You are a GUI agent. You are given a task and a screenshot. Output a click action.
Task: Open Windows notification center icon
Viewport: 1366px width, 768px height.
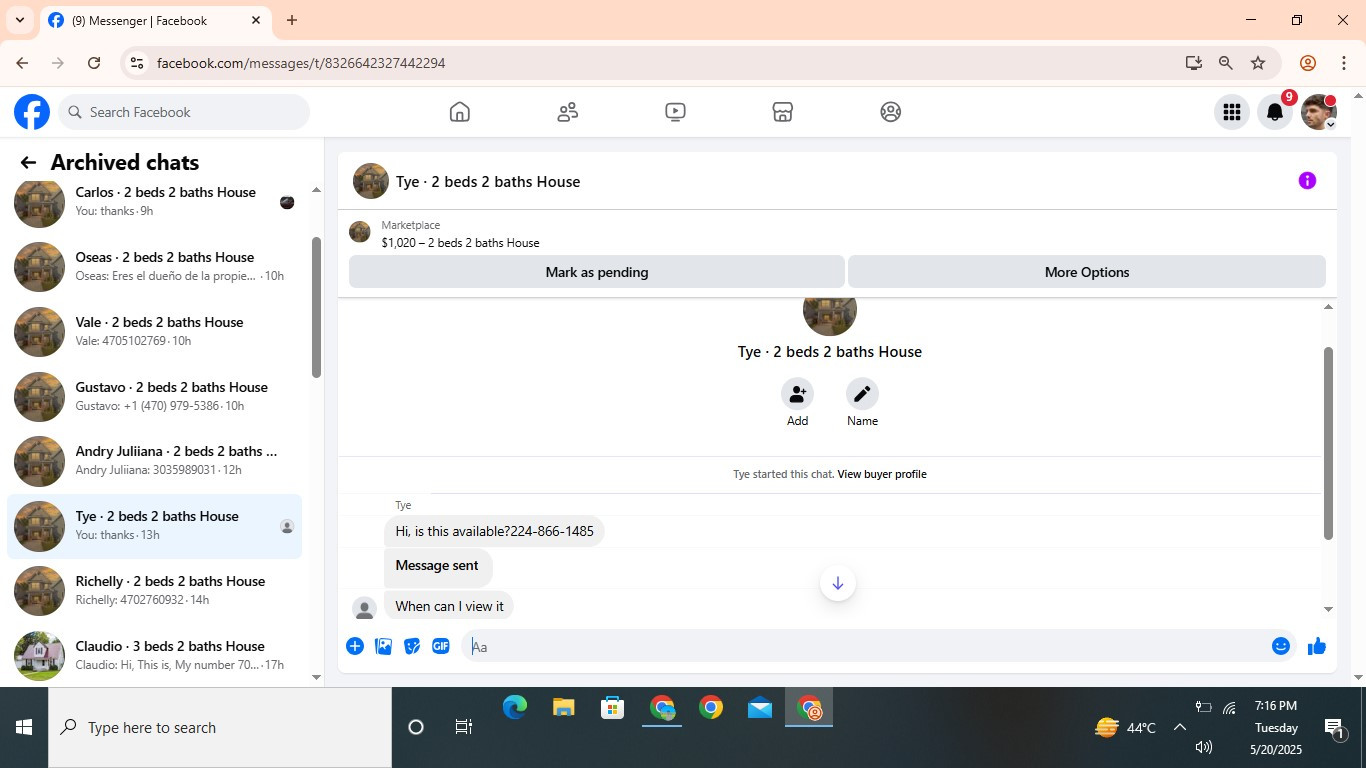[1333, 729]
